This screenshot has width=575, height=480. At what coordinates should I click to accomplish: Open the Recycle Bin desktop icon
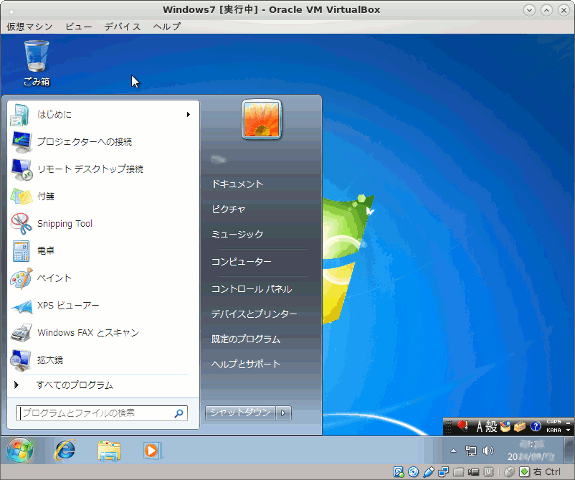pos(36,63)
